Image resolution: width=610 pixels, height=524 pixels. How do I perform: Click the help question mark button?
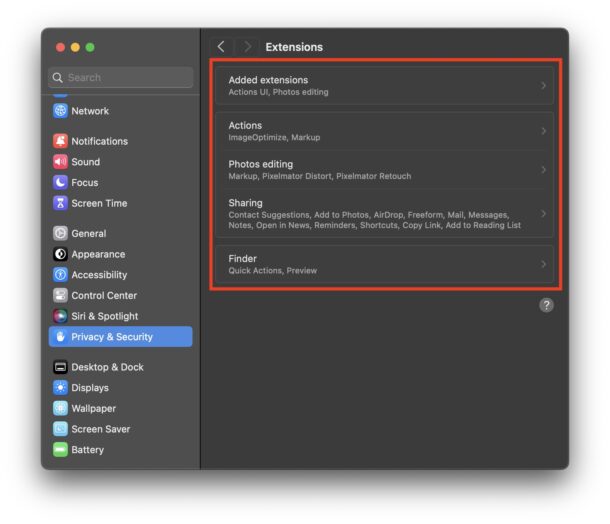[x=546, y=305]
